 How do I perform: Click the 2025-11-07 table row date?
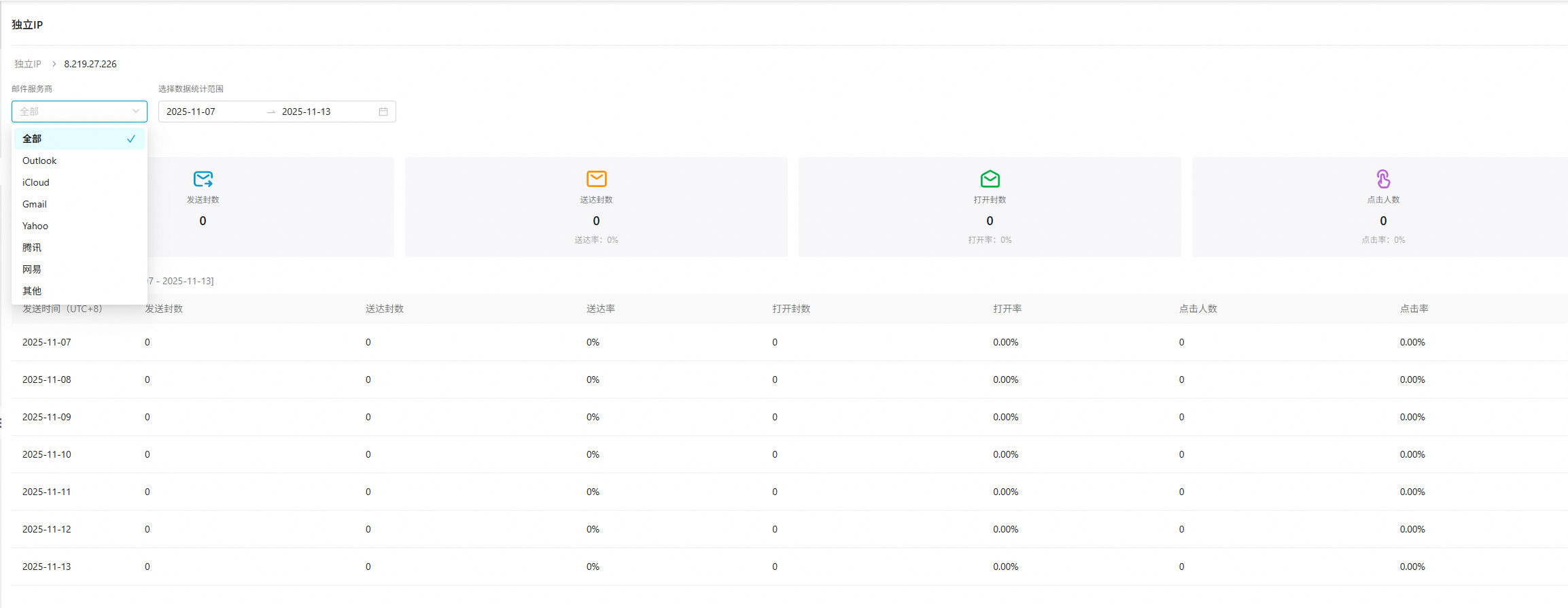(x=47, y=342)
